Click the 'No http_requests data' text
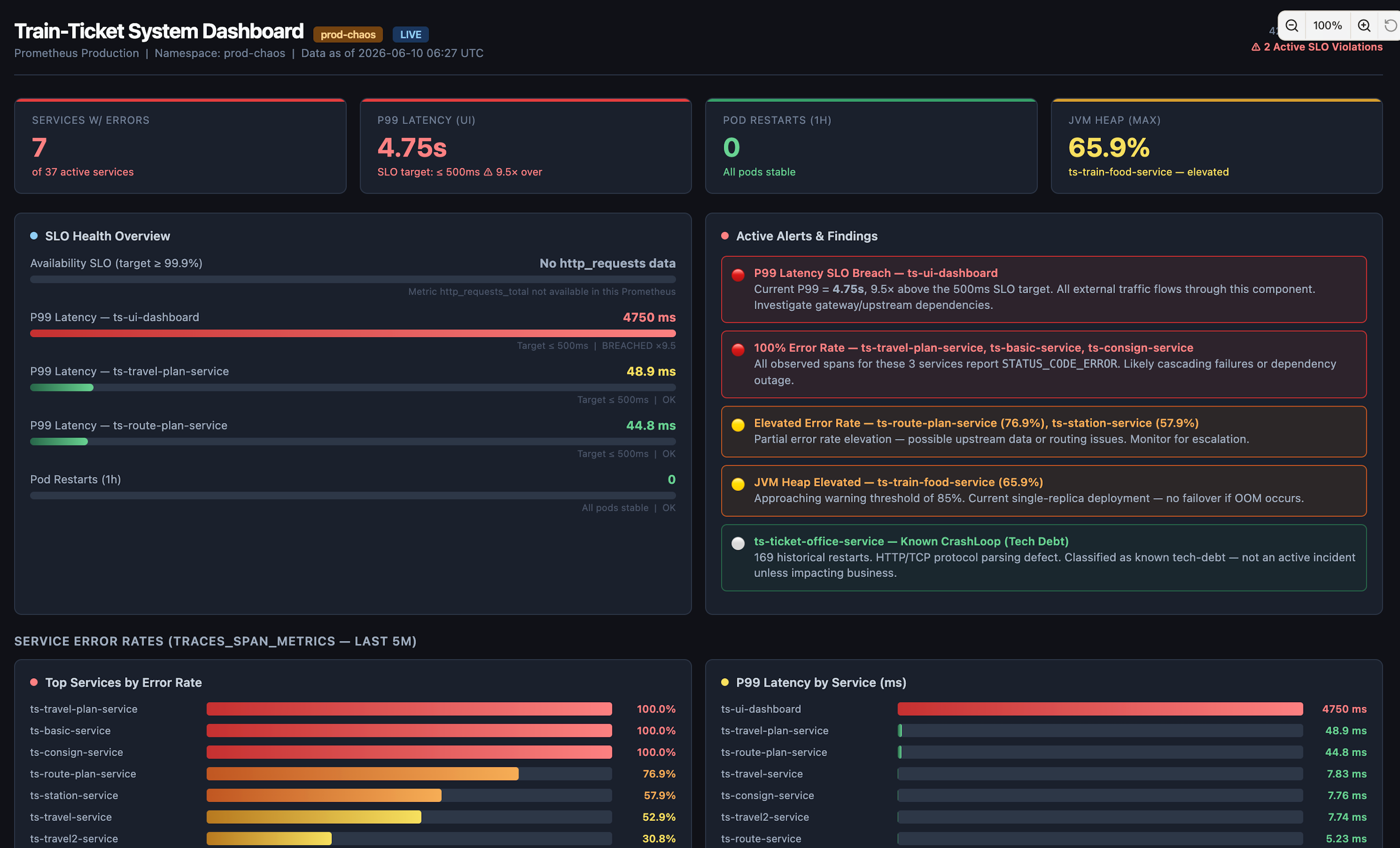Image resolution: width=1400 pixels, height=848 pixels. (607, 263)
